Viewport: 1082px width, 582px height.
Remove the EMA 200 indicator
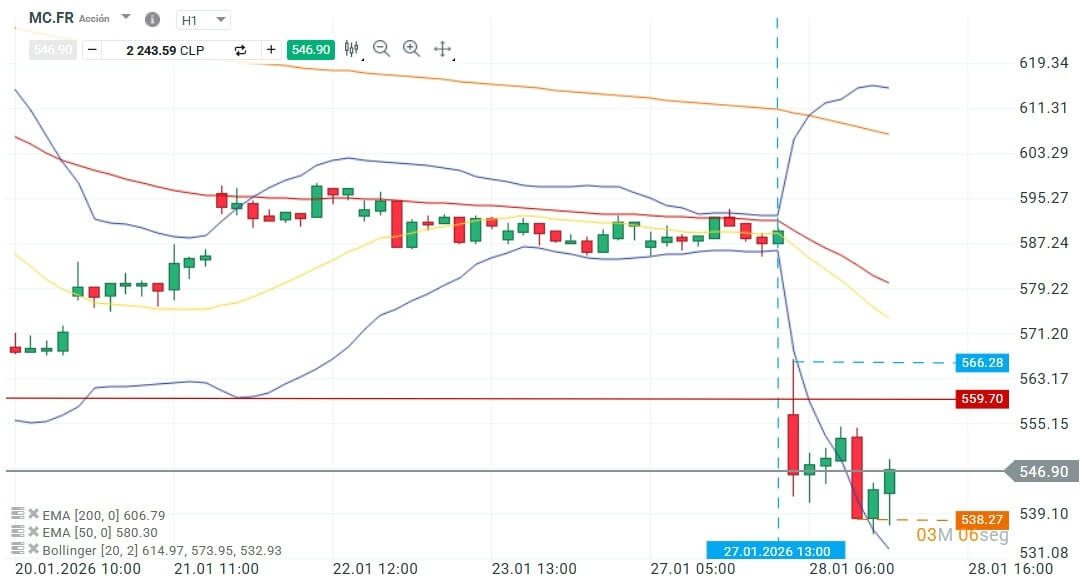tap(33, 514)
